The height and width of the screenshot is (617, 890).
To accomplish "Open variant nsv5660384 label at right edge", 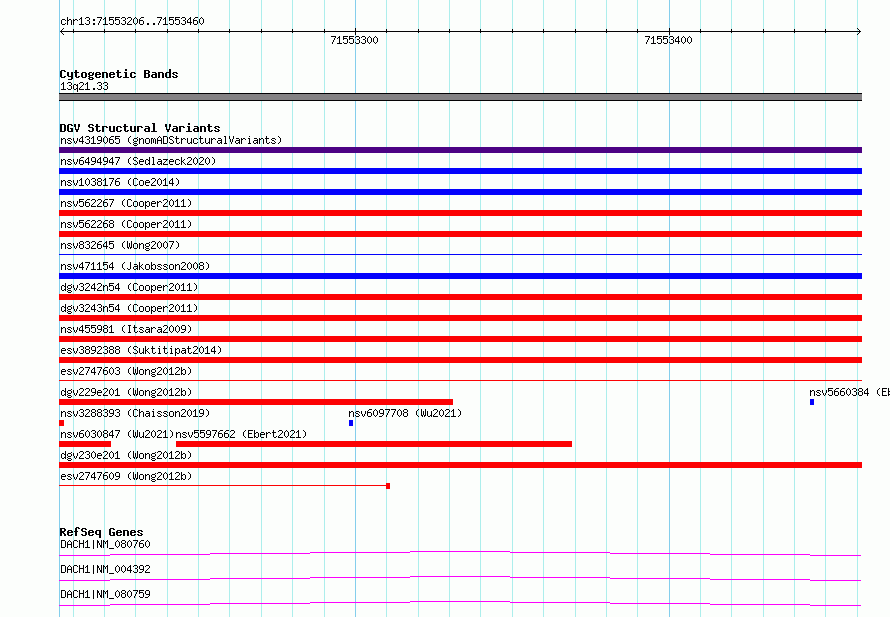I will tap(849, 392).
